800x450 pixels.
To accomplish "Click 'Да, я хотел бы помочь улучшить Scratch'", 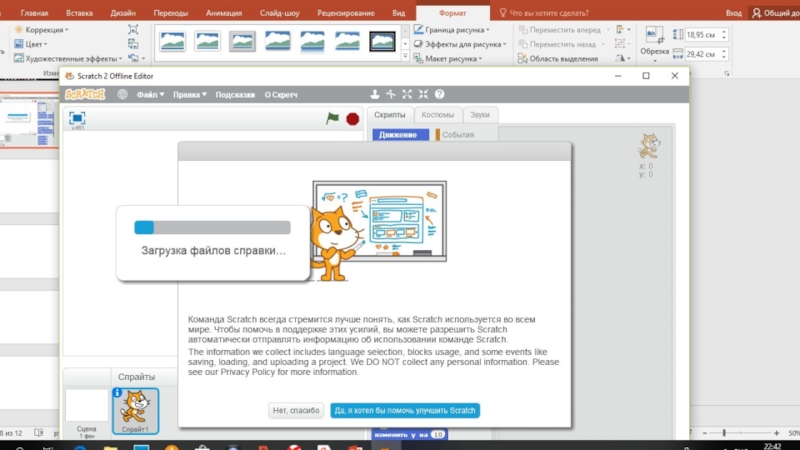I will (x=405, y=410).
